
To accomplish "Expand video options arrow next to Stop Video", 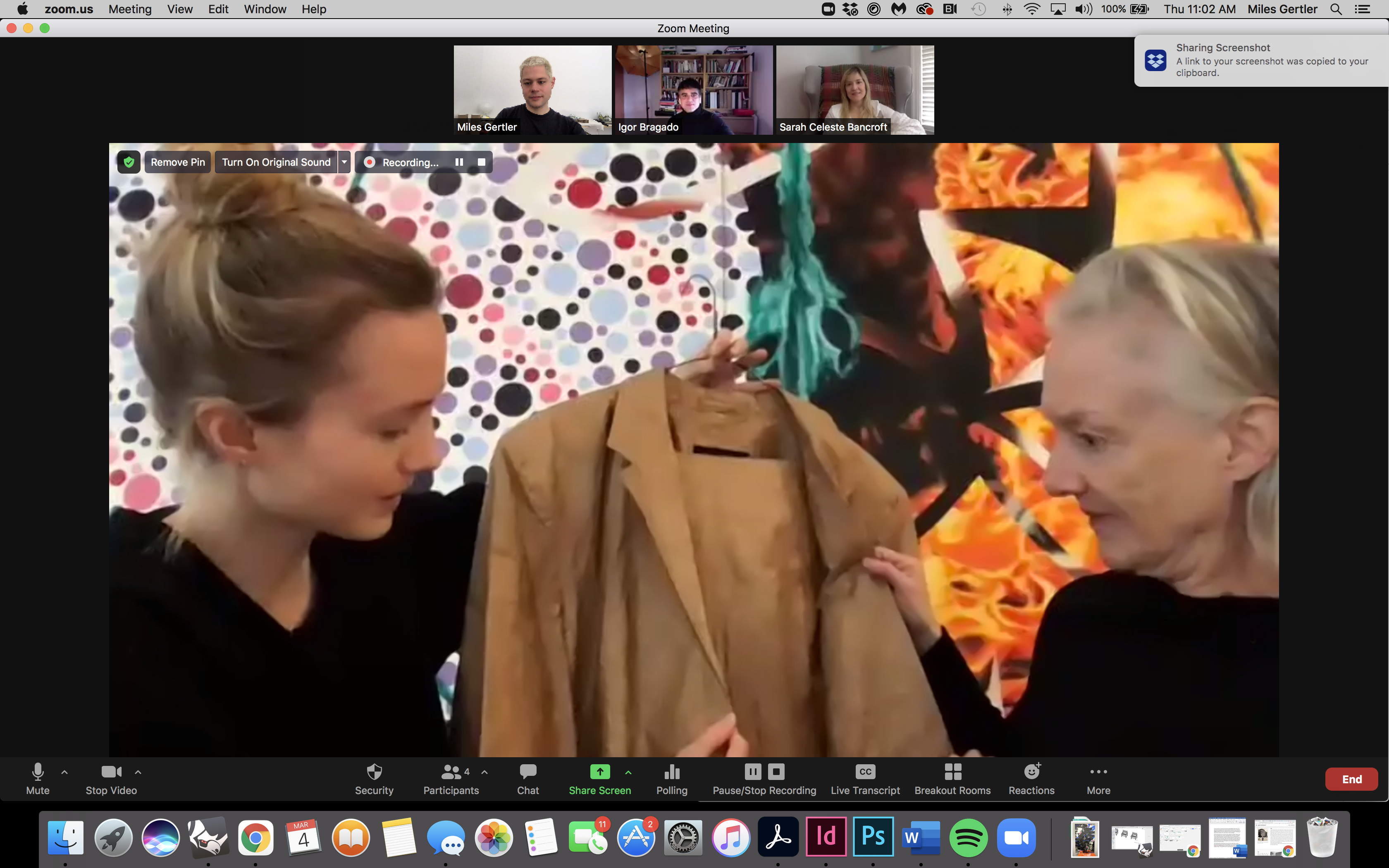I will point(138,772).
